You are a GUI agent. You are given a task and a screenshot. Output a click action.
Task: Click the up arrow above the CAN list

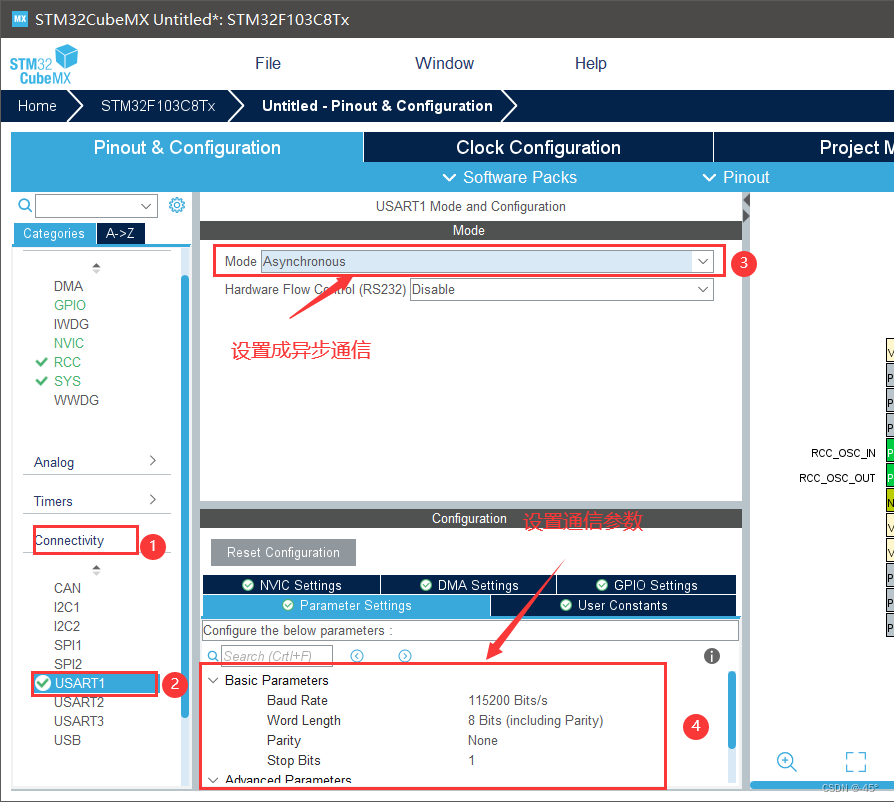click(x=96, y=569)
